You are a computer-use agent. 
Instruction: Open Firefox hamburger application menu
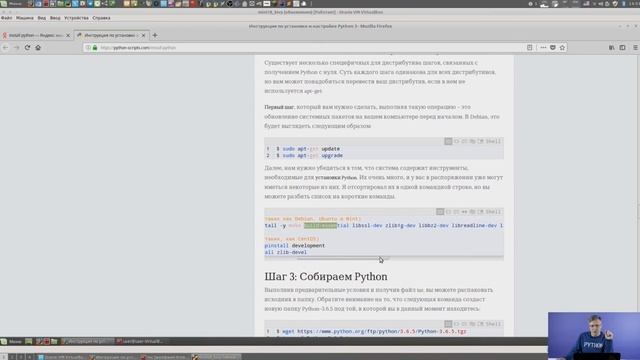[636, 48]
